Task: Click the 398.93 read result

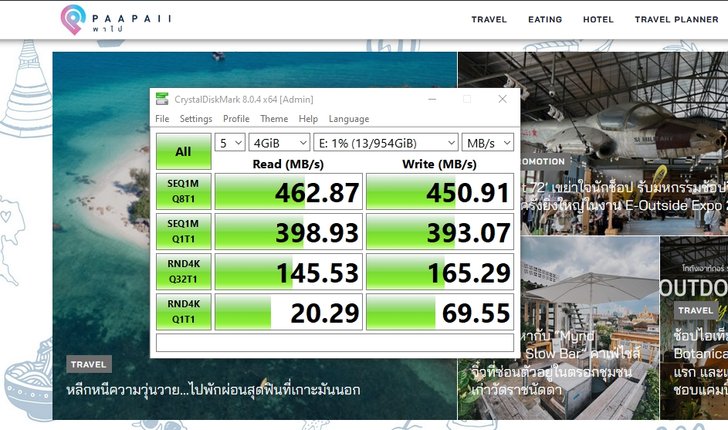Action: pyautogui.click(x=288, y=231)
